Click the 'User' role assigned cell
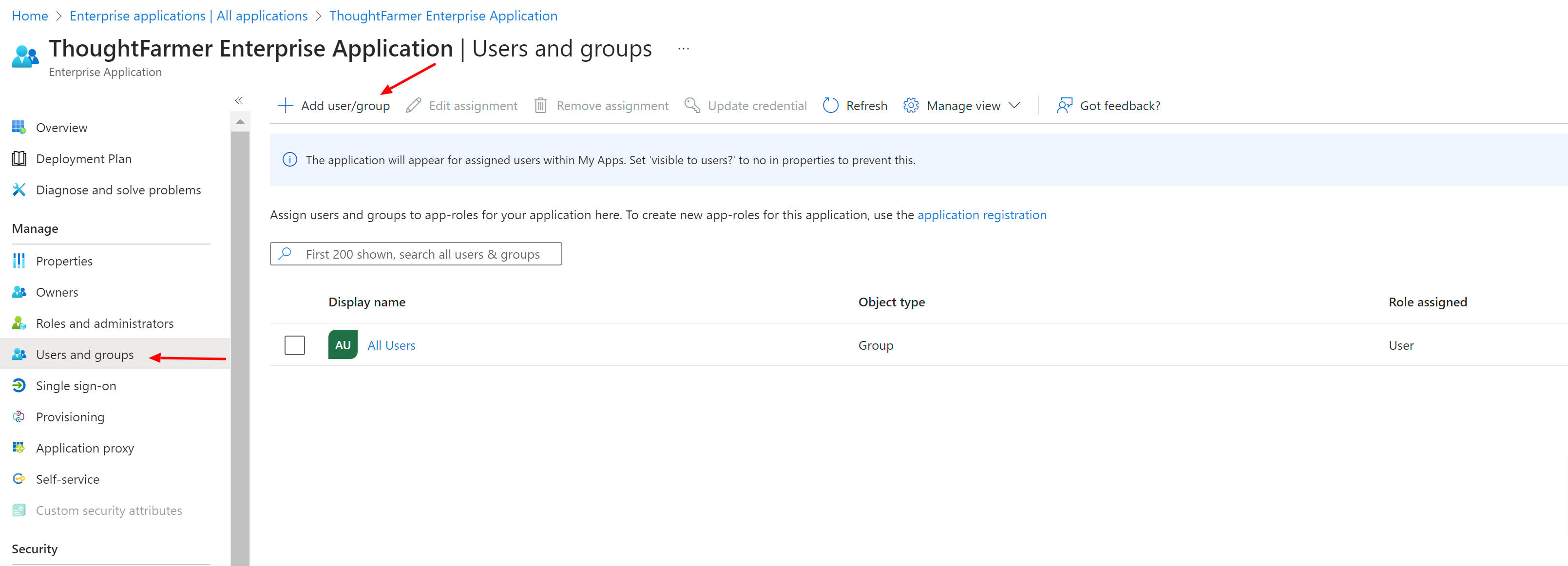This screenshot has height=566, width=1568. click(x=1400, y=345)
